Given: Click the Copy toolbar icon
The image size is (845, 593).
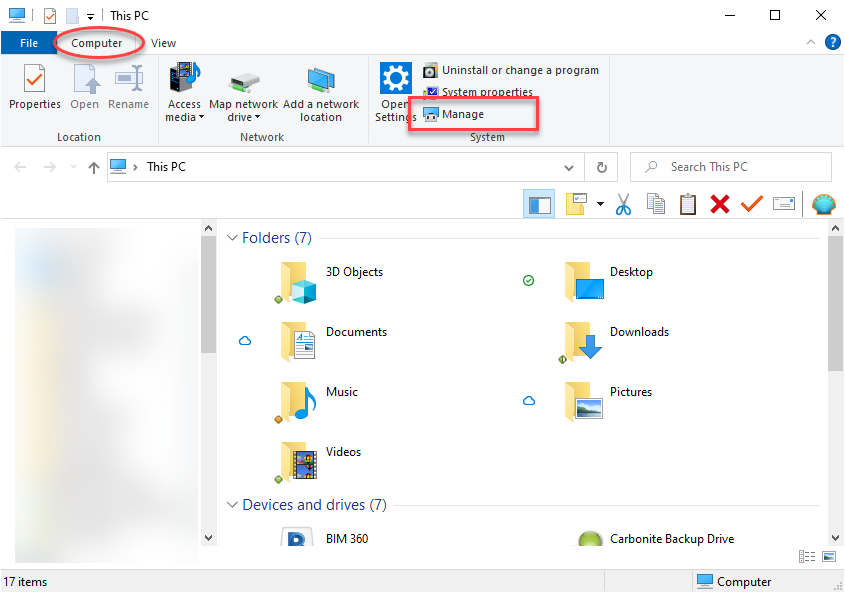Looking at the screenshot, I should [656, 204].
